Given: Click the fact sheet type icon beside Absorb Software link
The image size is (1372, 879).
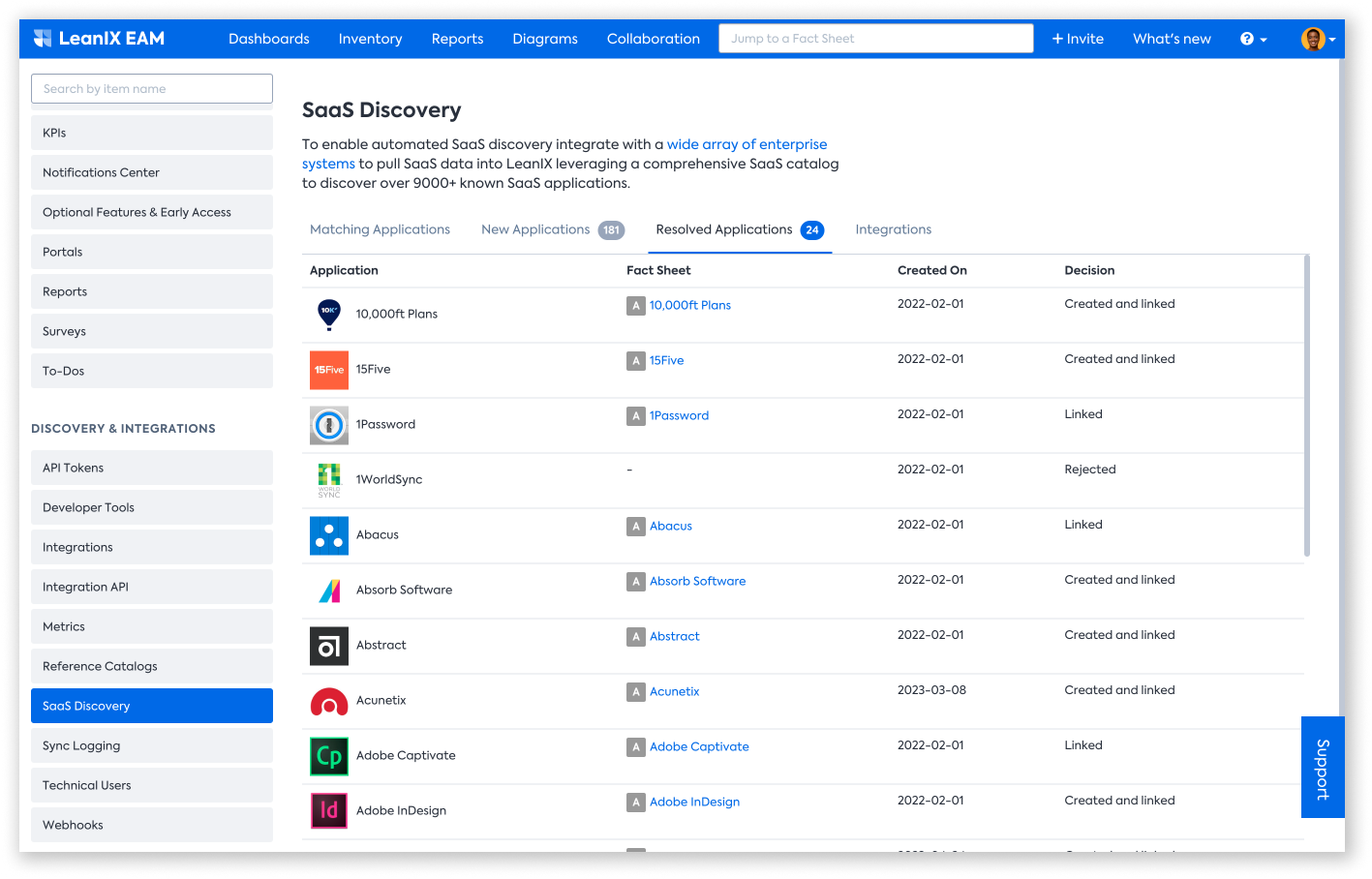Looking at the screenshot, I should 636,582.
